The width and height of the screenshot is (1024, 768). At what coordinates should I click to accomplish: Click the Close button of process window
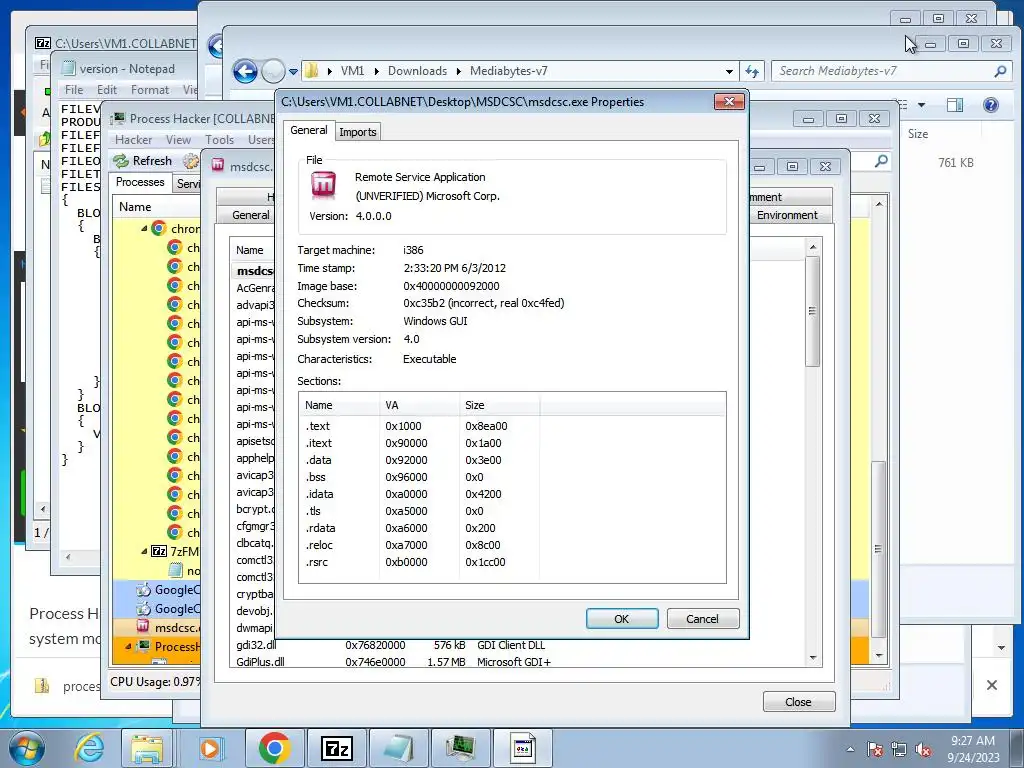[x=798, y=701]
